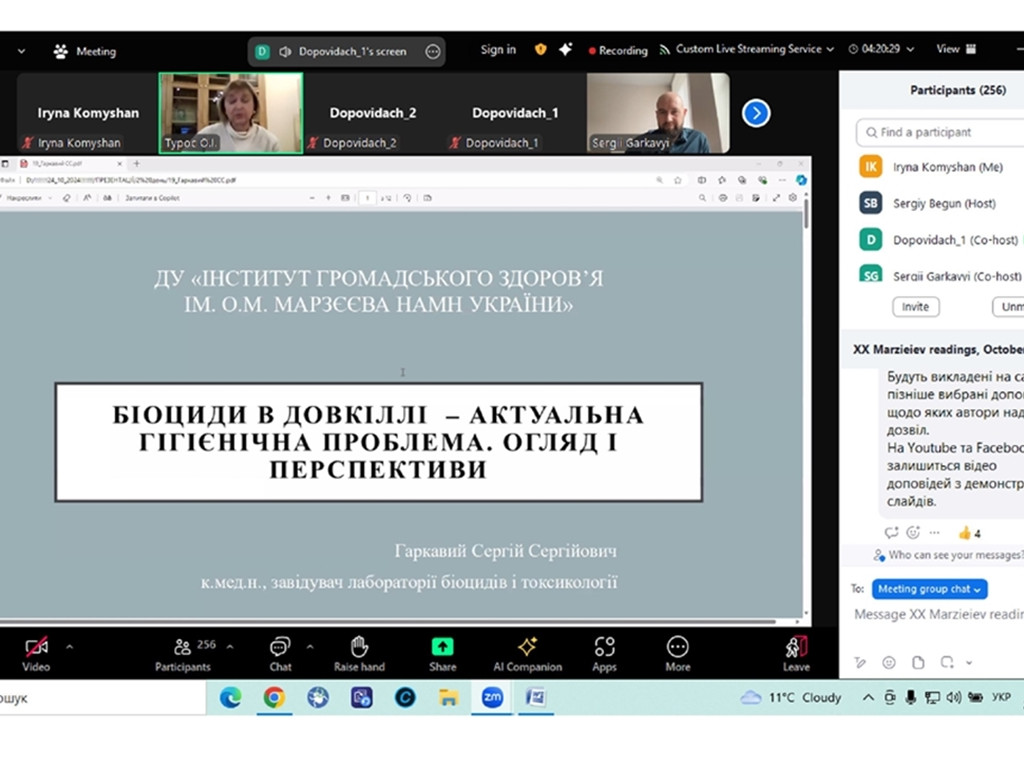This screenshot has height=768, width=1024.
Task: Open Google Chrome from taskbar
Action: tap(274, 697)
